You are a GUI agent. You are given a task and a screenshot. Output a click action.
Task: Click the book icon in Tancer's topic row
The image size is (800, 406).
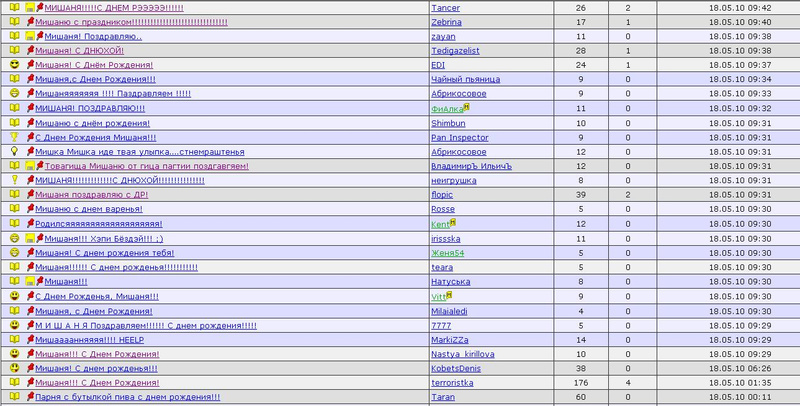coord(15,8)
